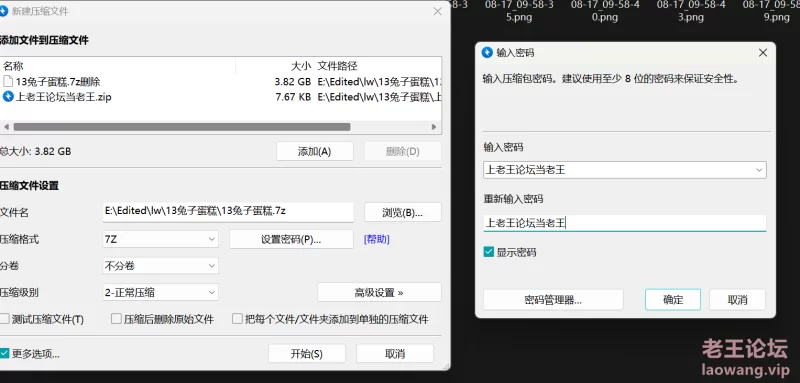This screenshot has width=800, height=383.
Task: Click 取消 in the 新建压缩文件 window
Action: click(395, 353)
